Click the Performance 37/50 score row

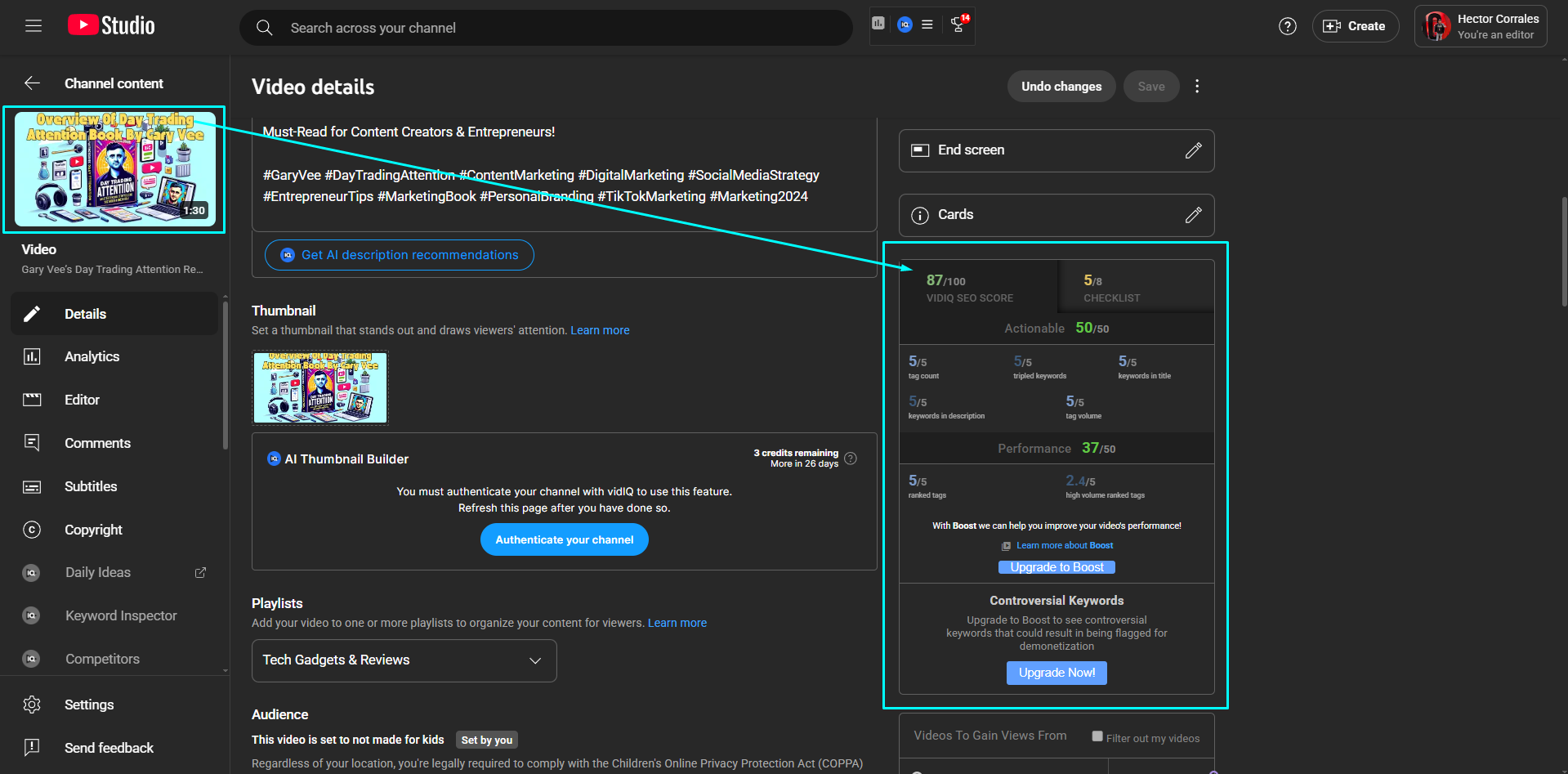pos(1057,448)
